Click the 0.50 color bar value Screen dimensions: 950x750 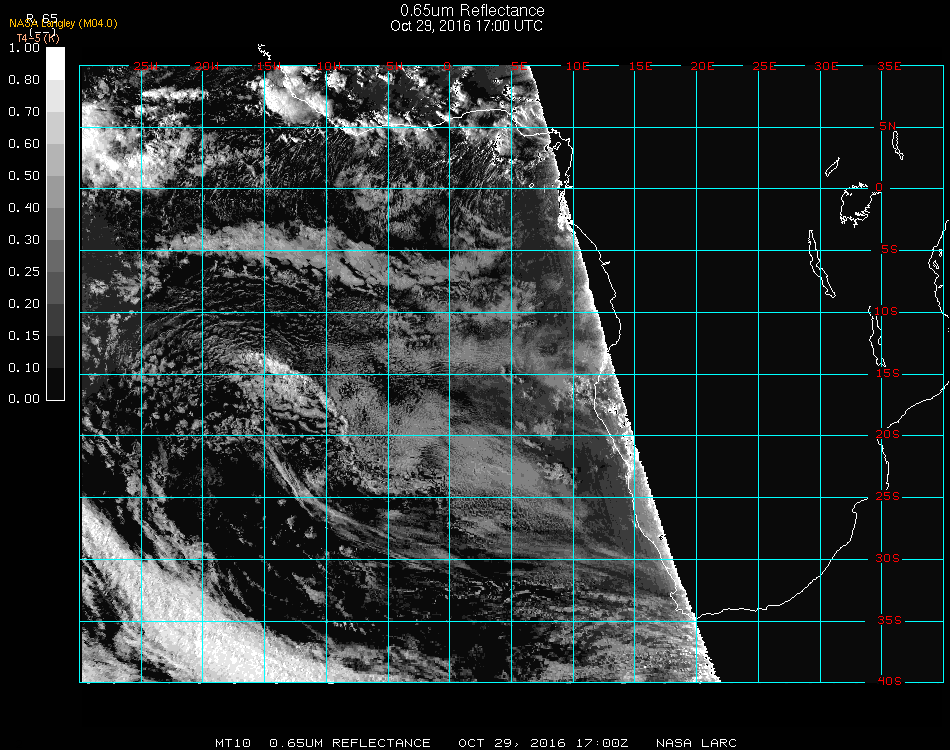pos(24,176)
